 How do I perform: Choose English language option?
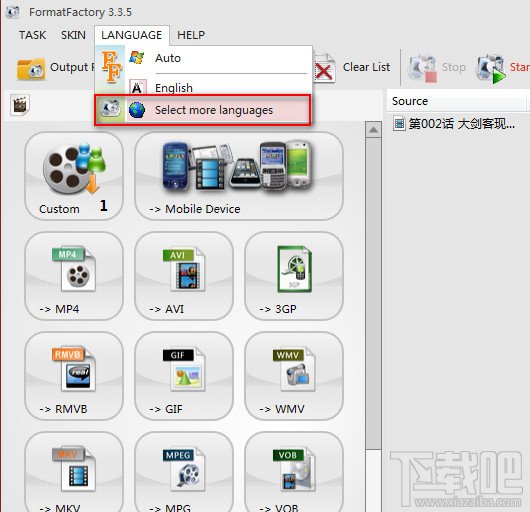tap(218, 87)
